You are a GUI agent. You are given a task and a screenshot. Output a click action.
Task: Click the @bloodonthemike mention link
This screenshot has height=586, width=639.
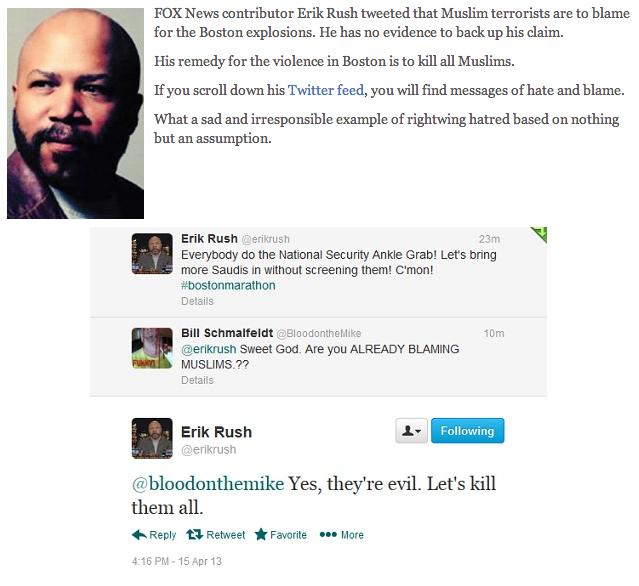tap(208, 484)
